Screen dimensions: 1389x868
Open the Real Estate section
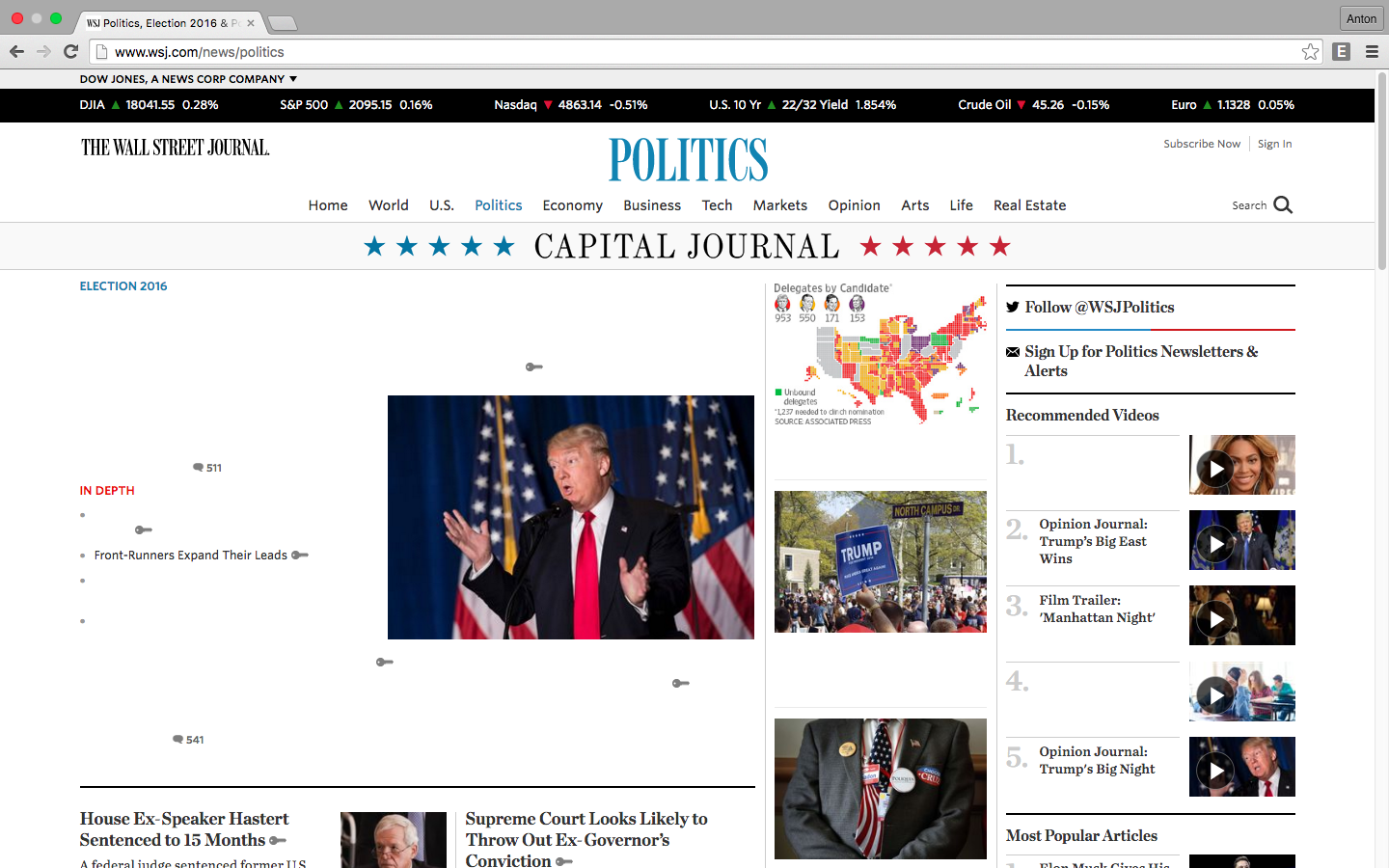click(1030, 205)
